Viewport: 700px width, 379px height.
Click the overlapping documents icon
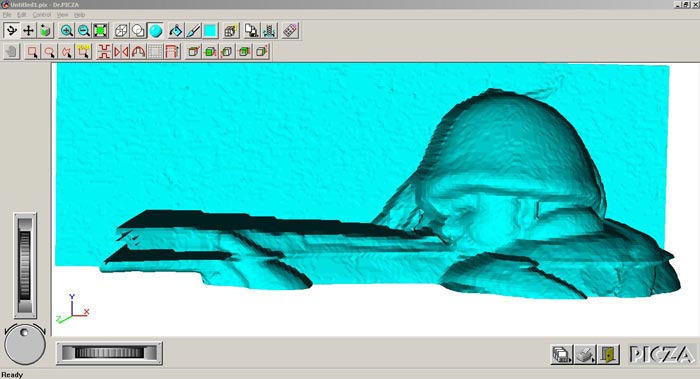[251, 30]
